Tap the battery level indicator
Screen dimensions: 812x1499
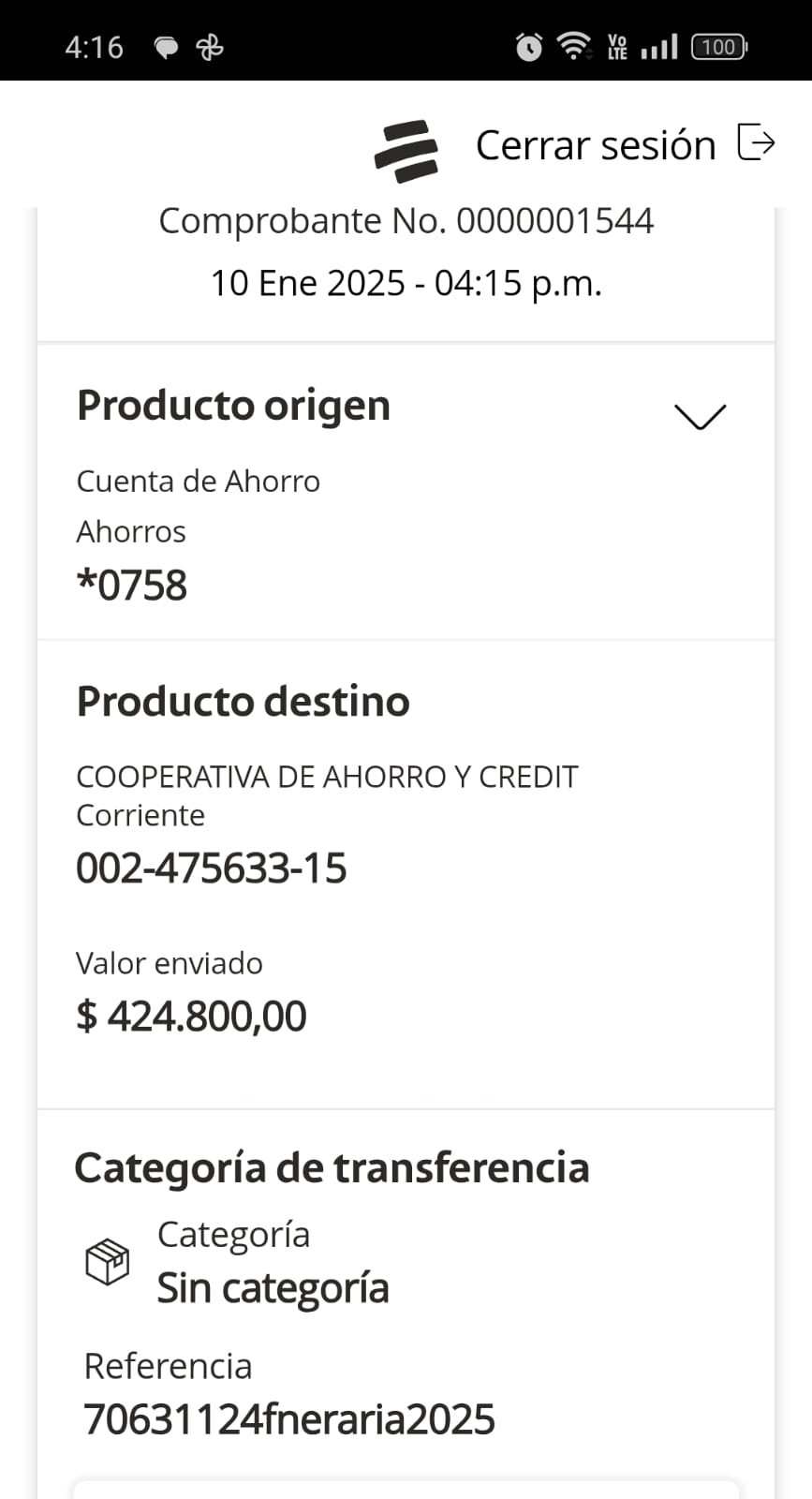[718, 47]
